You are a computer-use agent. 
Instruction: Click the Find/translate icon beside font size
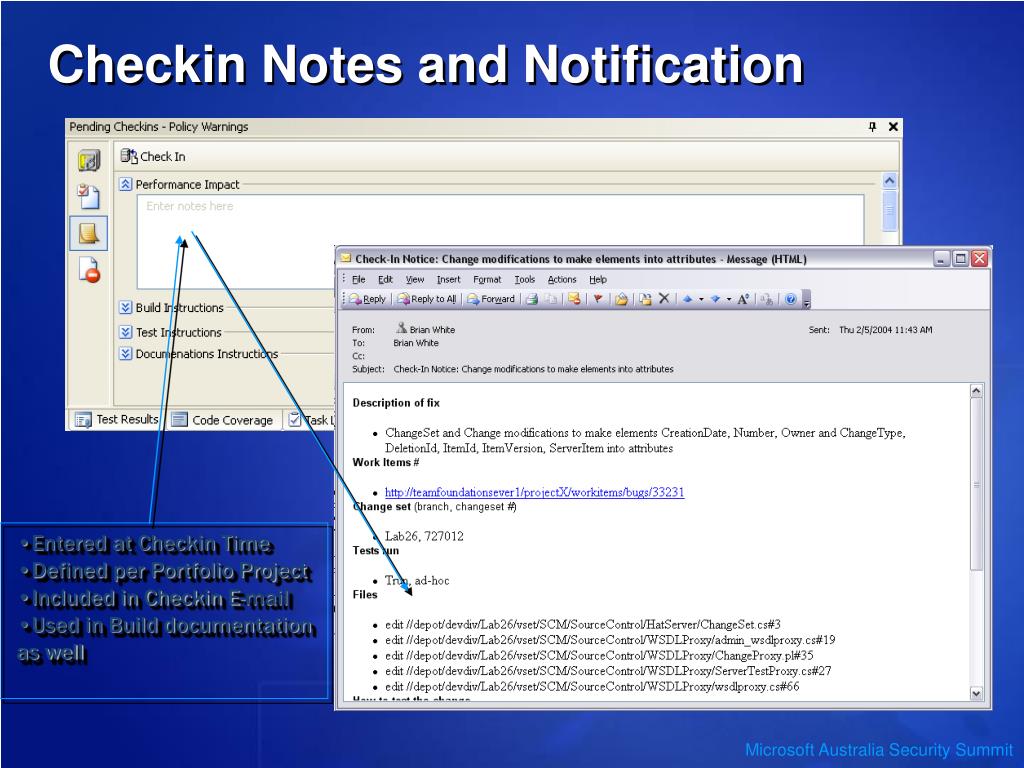click(767, 299)
